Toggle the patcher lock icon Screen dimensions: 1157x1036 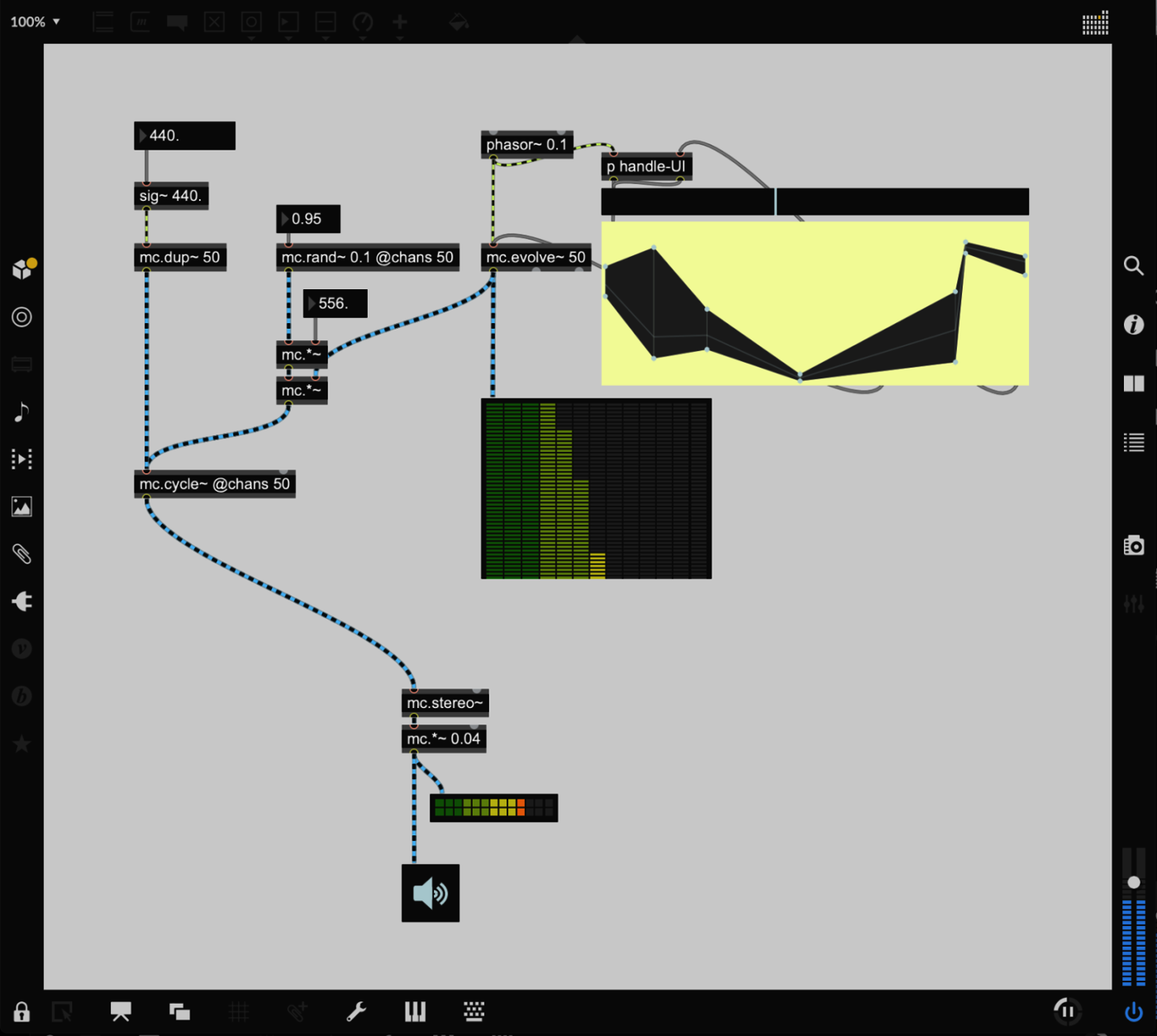21,1012
